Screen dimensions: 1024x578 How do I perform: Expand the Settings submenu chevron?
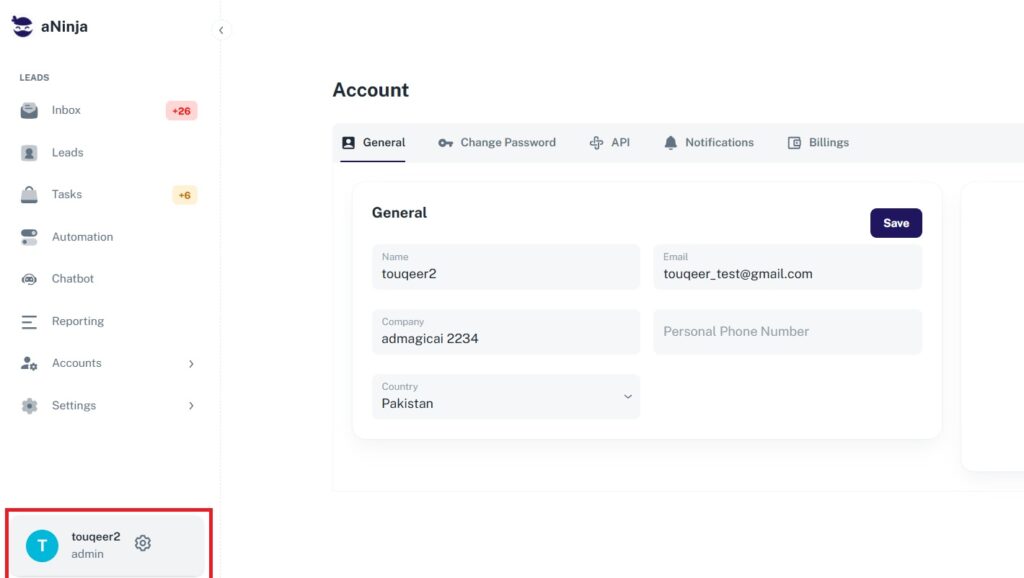[x=191, y=406]
